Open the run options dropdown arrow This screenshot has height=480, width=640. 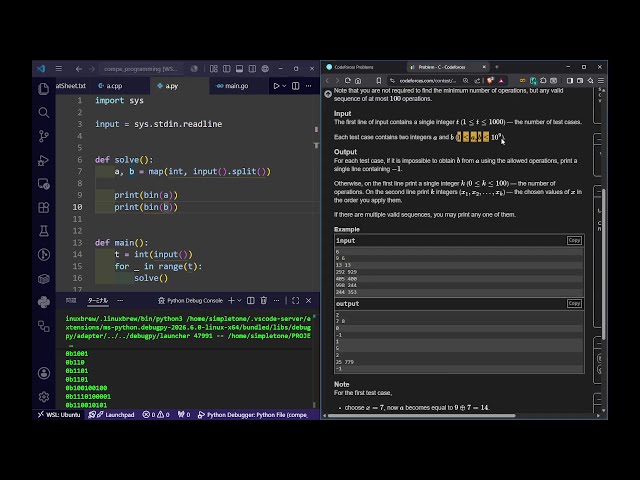pyautogui.click(x=284, y=86)
